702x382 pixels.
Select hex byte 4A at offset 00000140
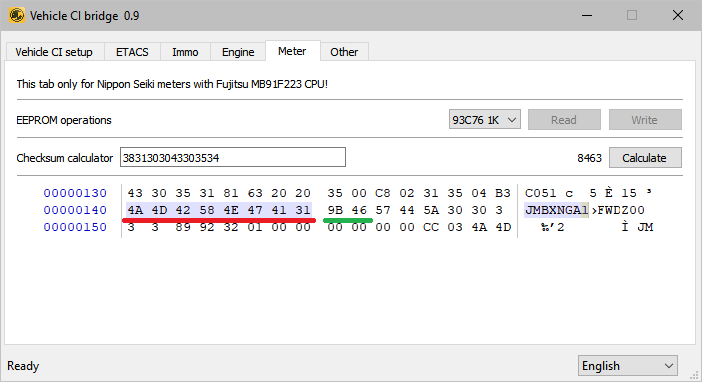[x=135, y=210]
